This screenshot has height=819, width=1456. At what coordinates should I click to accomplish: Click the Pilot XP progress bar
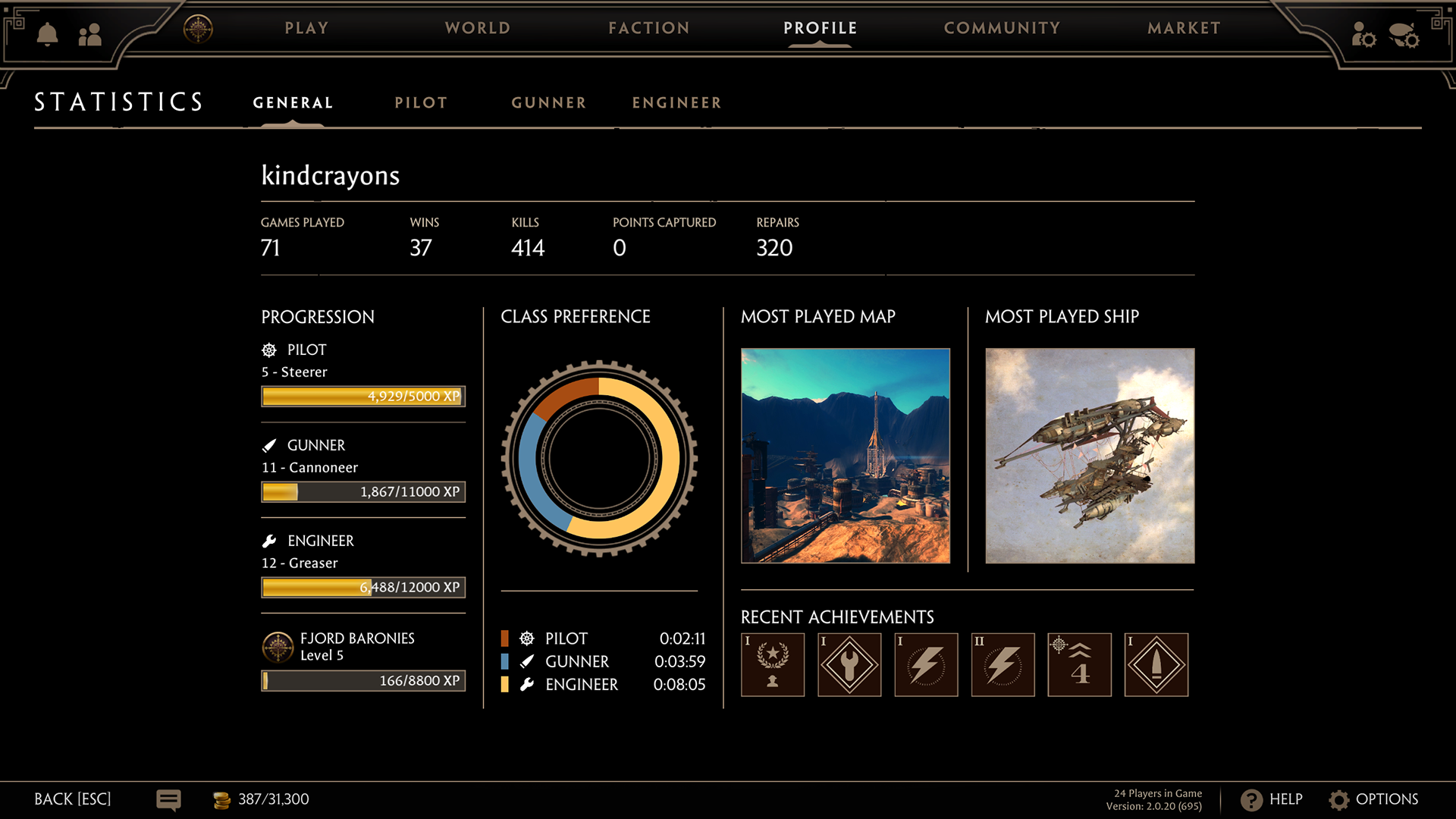[x=363, y=396]
